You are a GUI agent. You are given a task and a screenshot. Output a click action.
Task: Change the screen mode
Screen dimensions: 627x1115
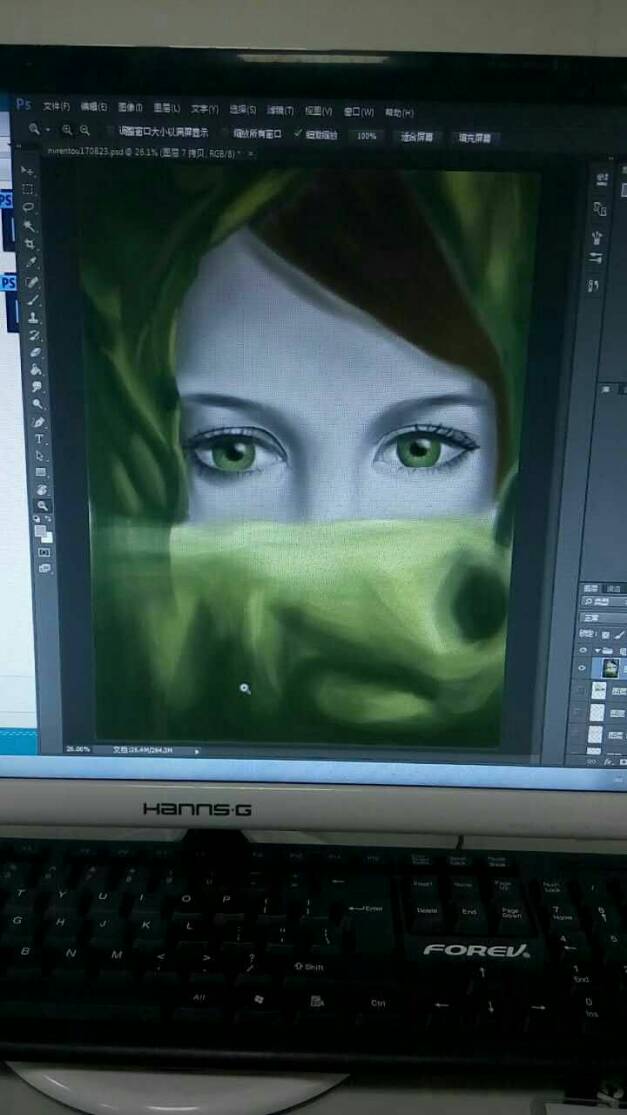pyautogui.click(x=45, y=567)
